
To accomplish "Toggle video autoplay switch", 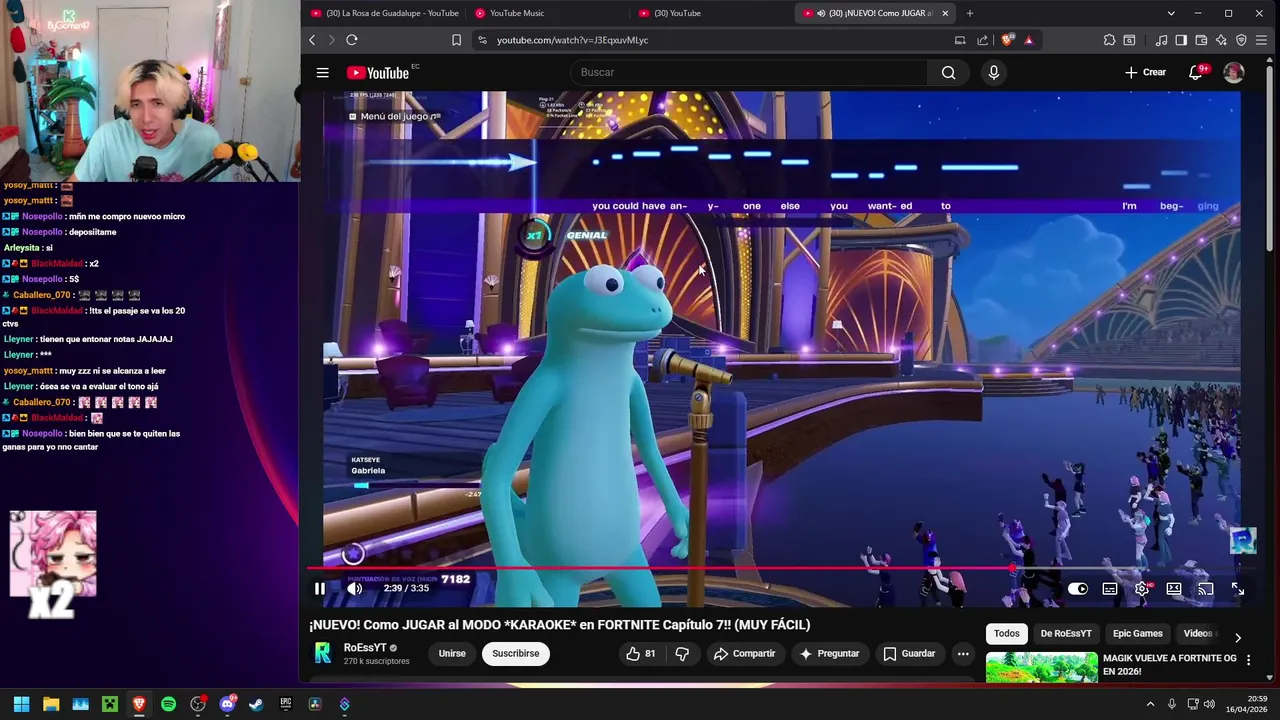I will tap(1077, 589).
